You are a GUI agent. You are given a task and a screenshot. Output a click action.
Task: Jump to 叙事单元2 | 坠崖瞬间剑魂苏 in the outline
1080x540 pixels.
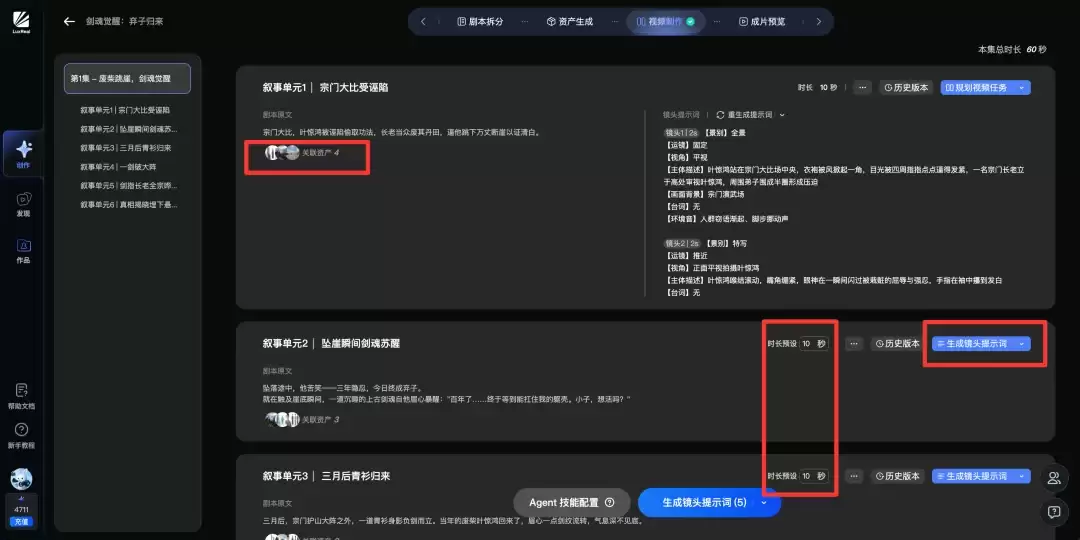(x=129, y=129)
